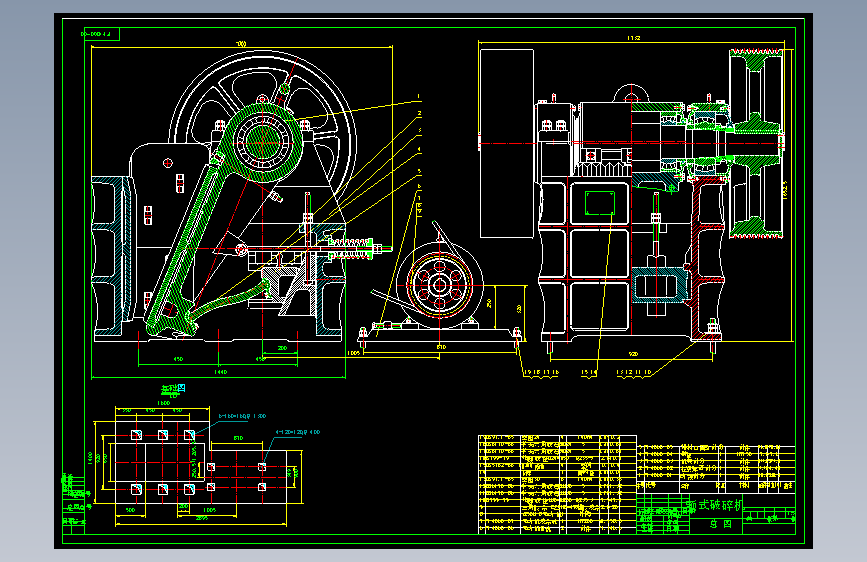
Task: Click the callout label 13 12 11 10
Action: pyautogui.click(x=634, y=373)
